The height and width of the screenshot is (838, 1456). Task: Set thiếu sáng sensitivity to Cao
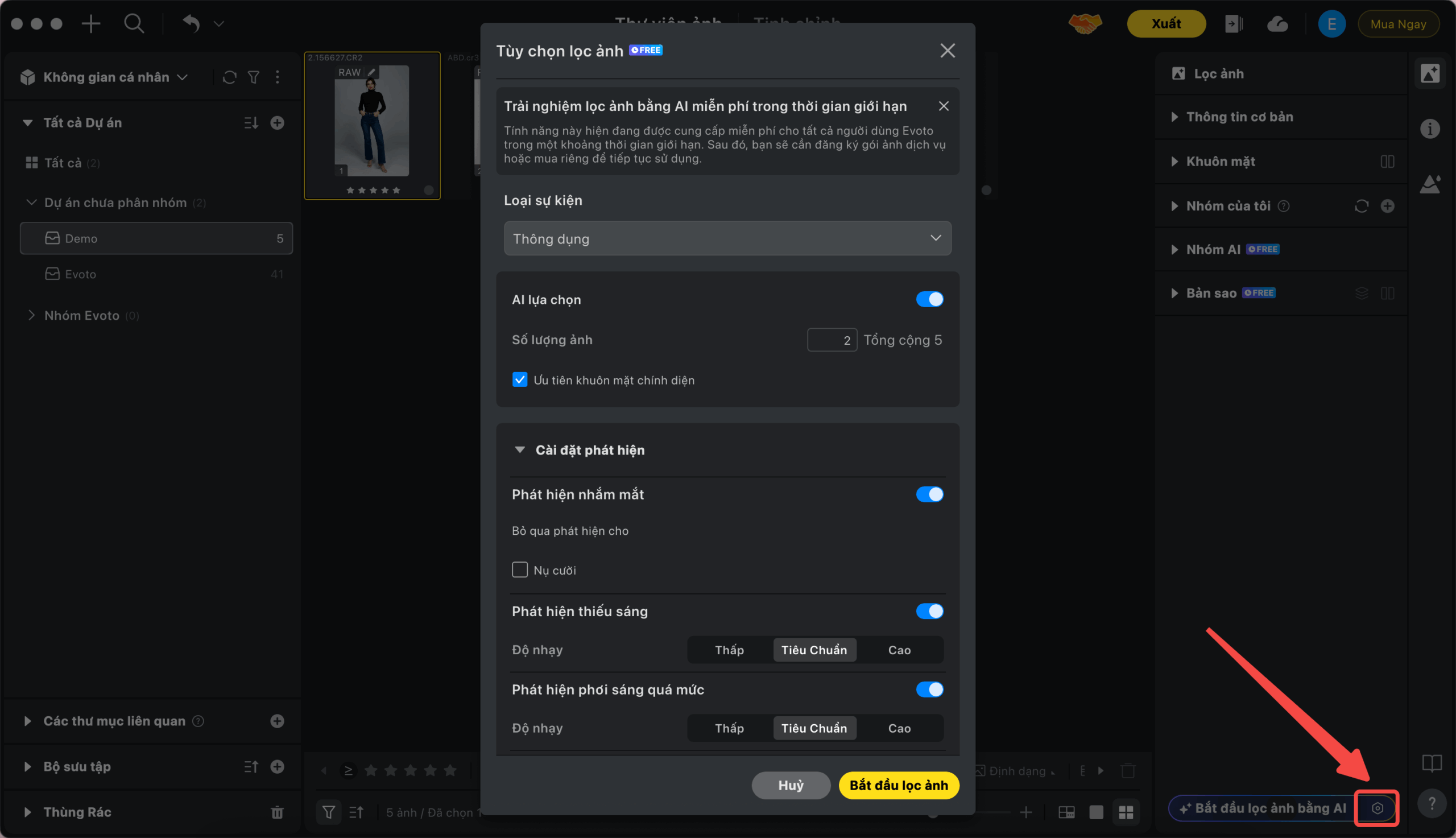899,650
